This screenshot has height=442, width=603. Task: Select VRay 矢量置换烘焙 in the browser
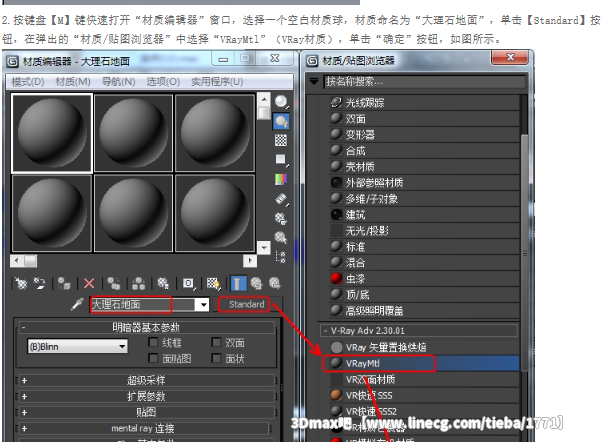pos(424,347)
